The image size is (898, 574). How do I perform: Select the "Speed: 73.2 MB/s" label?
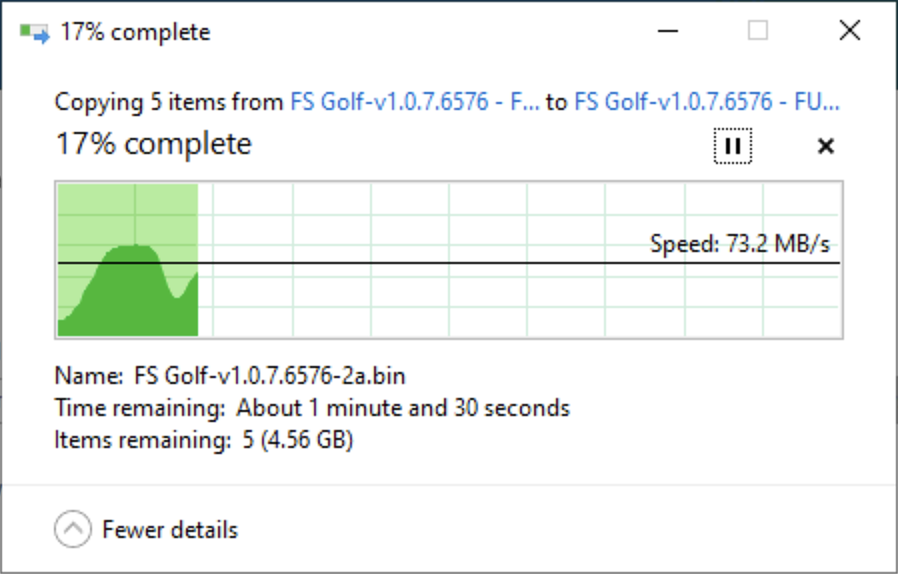740,244
